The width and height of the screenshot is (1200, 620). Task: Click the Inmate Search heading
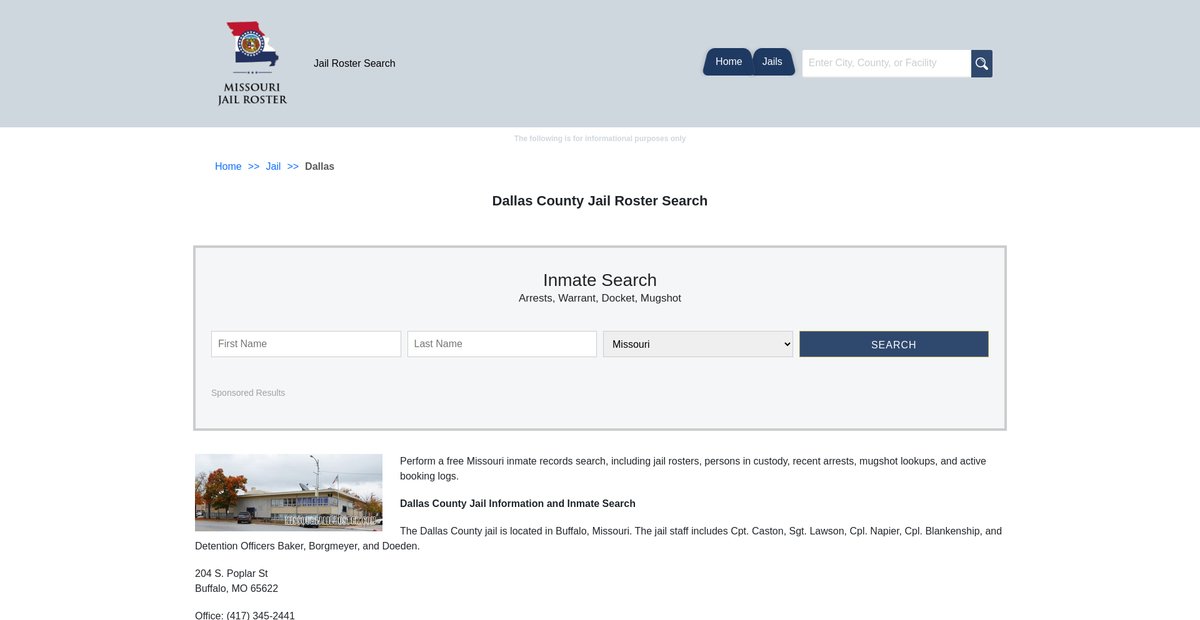point(600,280)
